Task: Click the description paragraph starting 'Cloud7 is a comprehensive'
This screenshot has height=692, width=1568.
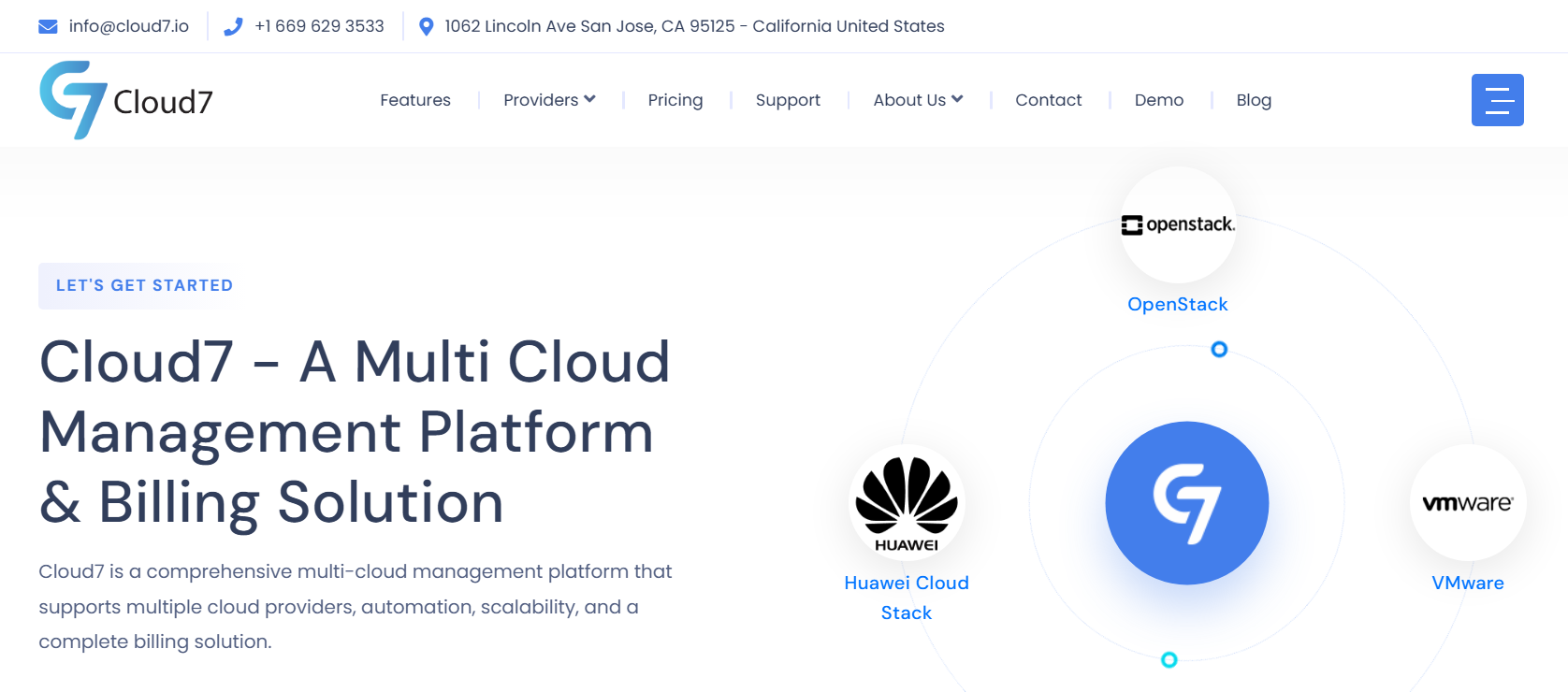Action: (356, 606)
